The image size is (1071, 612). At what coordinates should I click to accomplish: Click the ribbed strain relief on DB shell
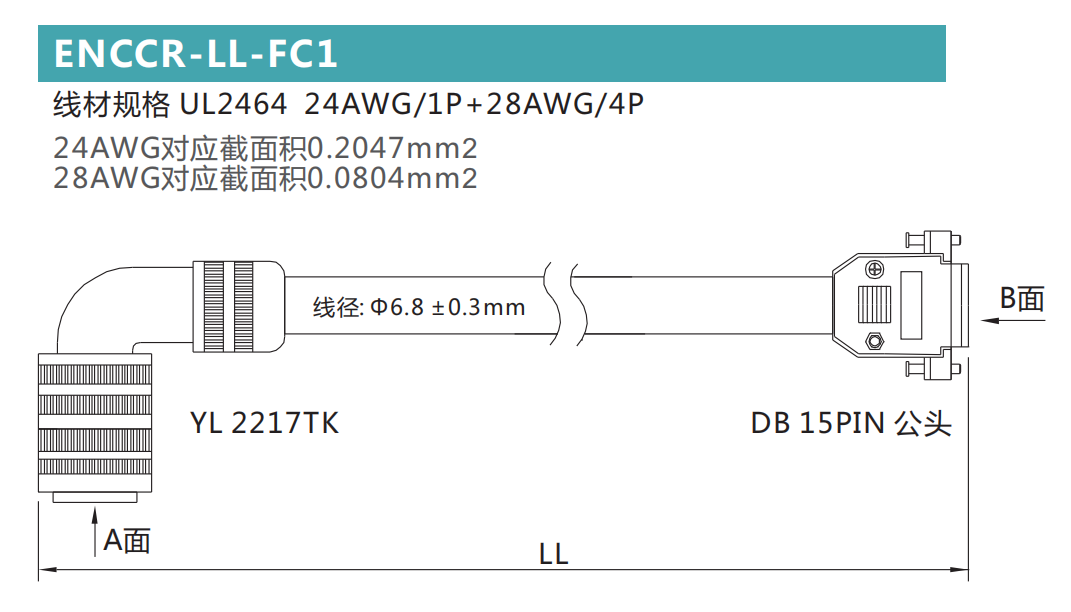[x=874, y=305]
